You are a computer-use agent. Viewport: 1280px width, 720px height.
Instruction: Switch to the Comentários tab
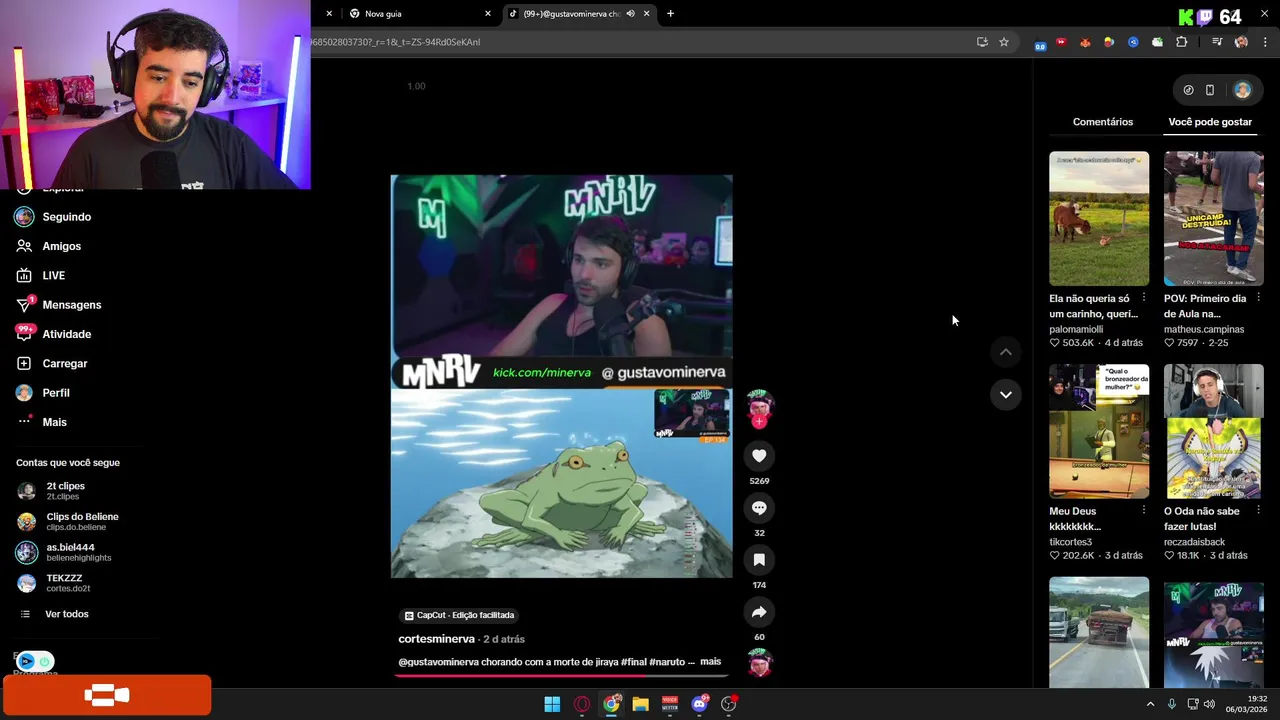click(1103, 122)
